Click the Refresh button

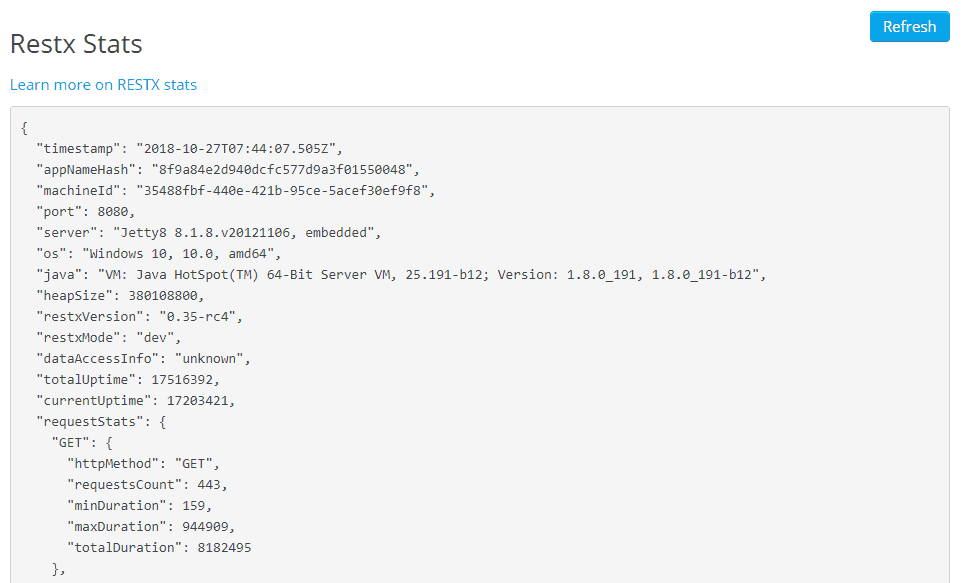909,27
